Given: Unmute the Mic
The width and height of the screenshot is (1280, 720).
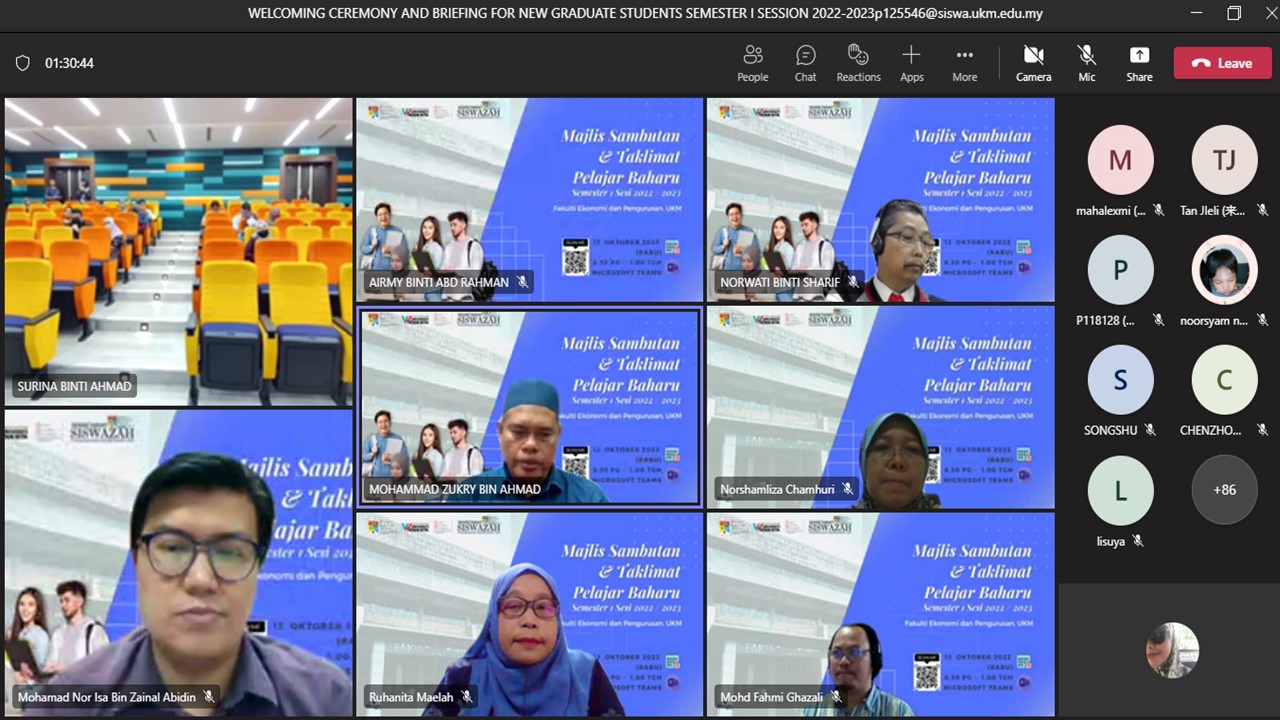Looking at the screenshot, I should point(1086,63).
